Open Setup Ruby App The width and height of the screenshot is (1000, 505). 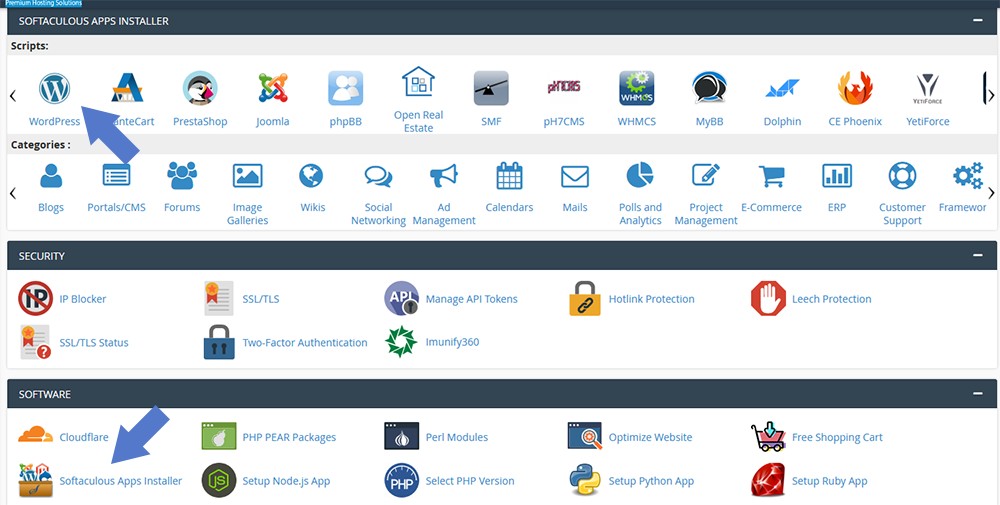(829, 481)
